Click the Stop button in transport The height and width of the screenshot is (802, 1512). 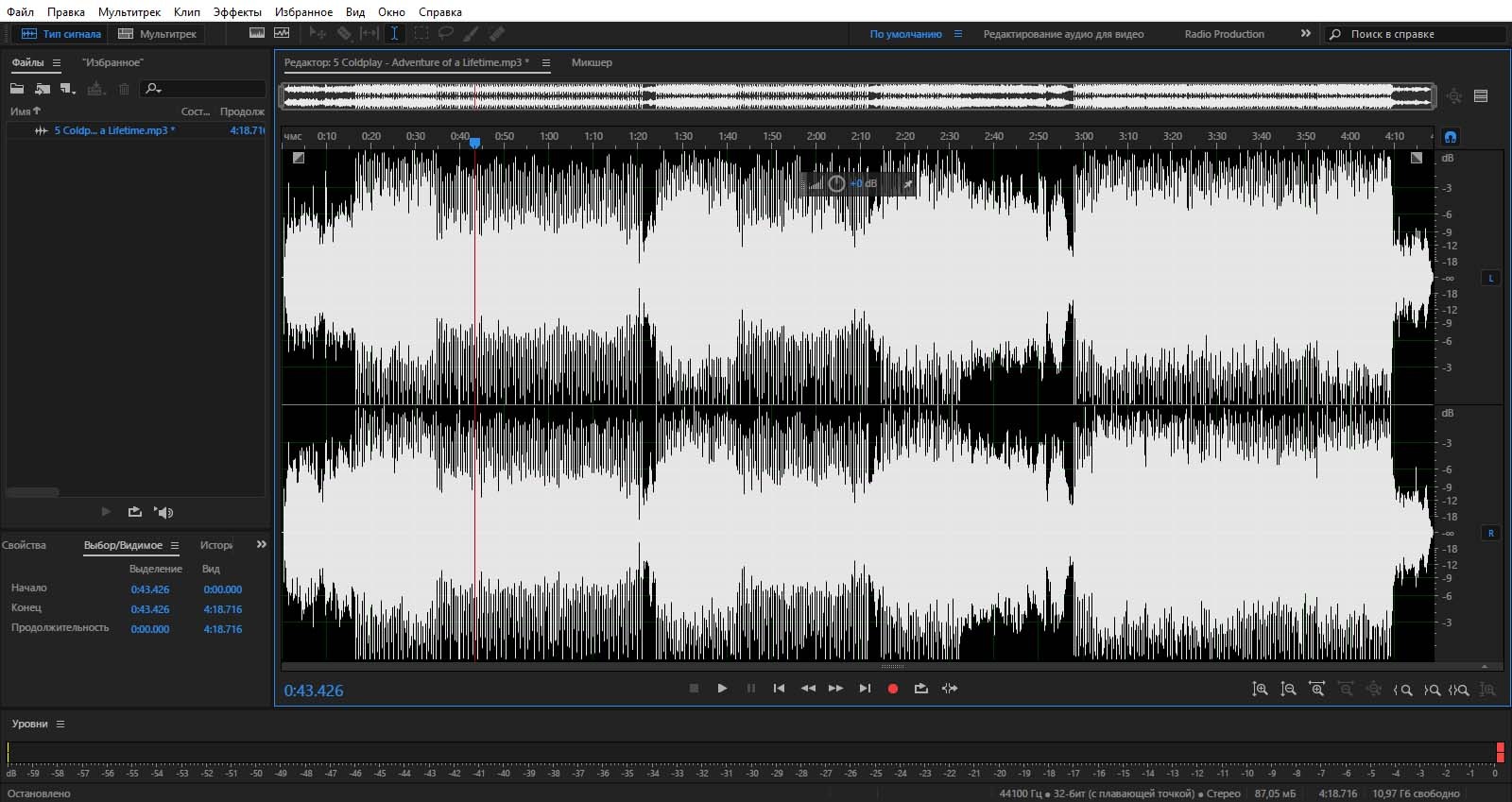694,689
